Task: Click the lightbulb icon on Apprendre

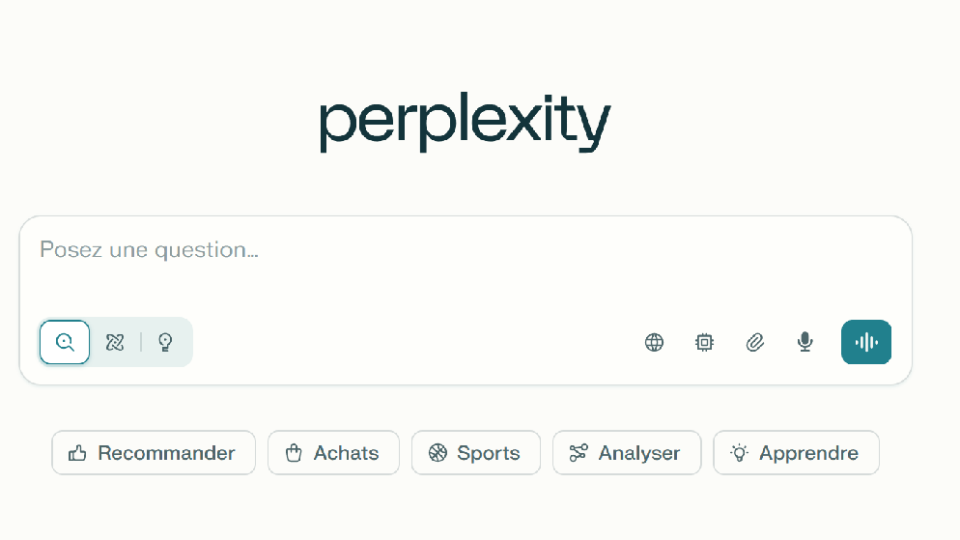Action: click(x=739, y=453)
